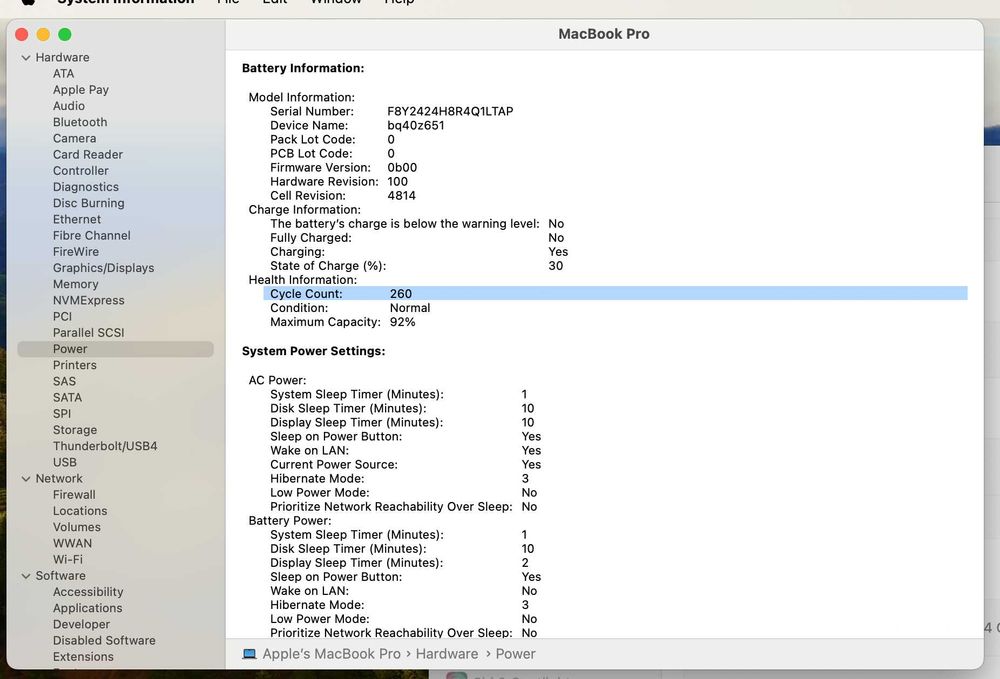This screenshot has width=1000, height=679.
Task: Select Audio in the sidebar
Action: click(69, 106)
